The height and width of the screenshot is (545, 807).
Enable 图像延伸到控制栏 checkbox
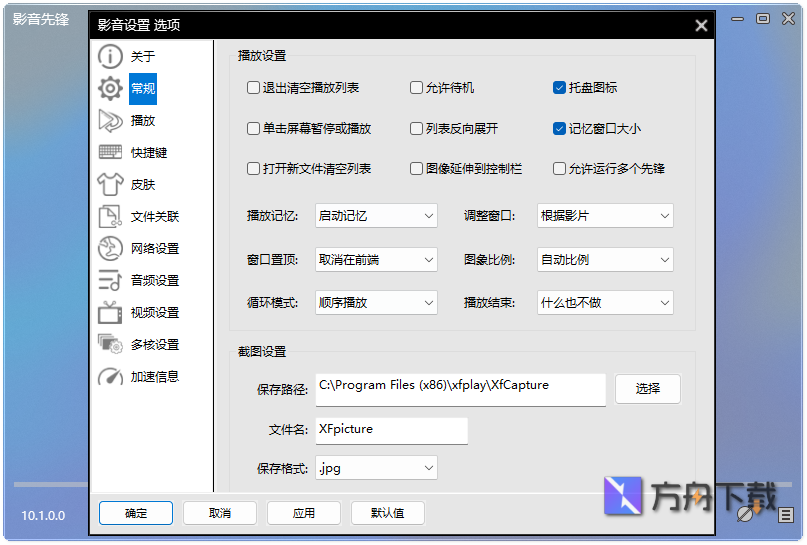click(x=416, y=168)
